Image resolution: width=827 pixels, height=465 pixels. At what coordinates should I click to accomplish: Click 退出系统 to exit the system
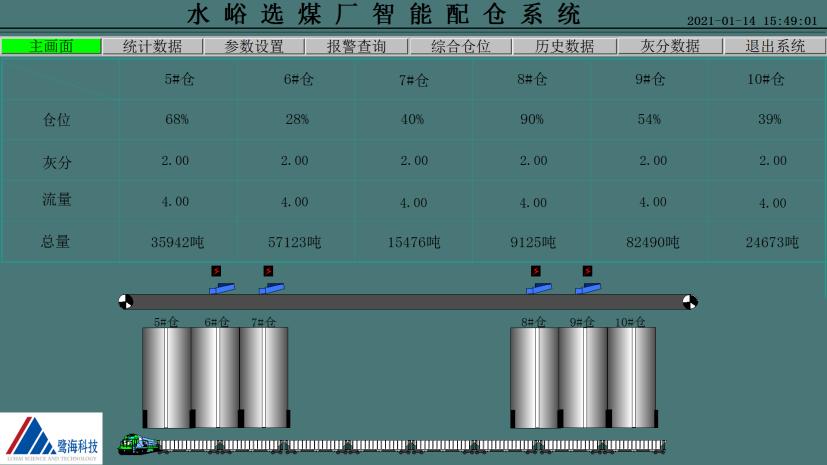[775, 46]
